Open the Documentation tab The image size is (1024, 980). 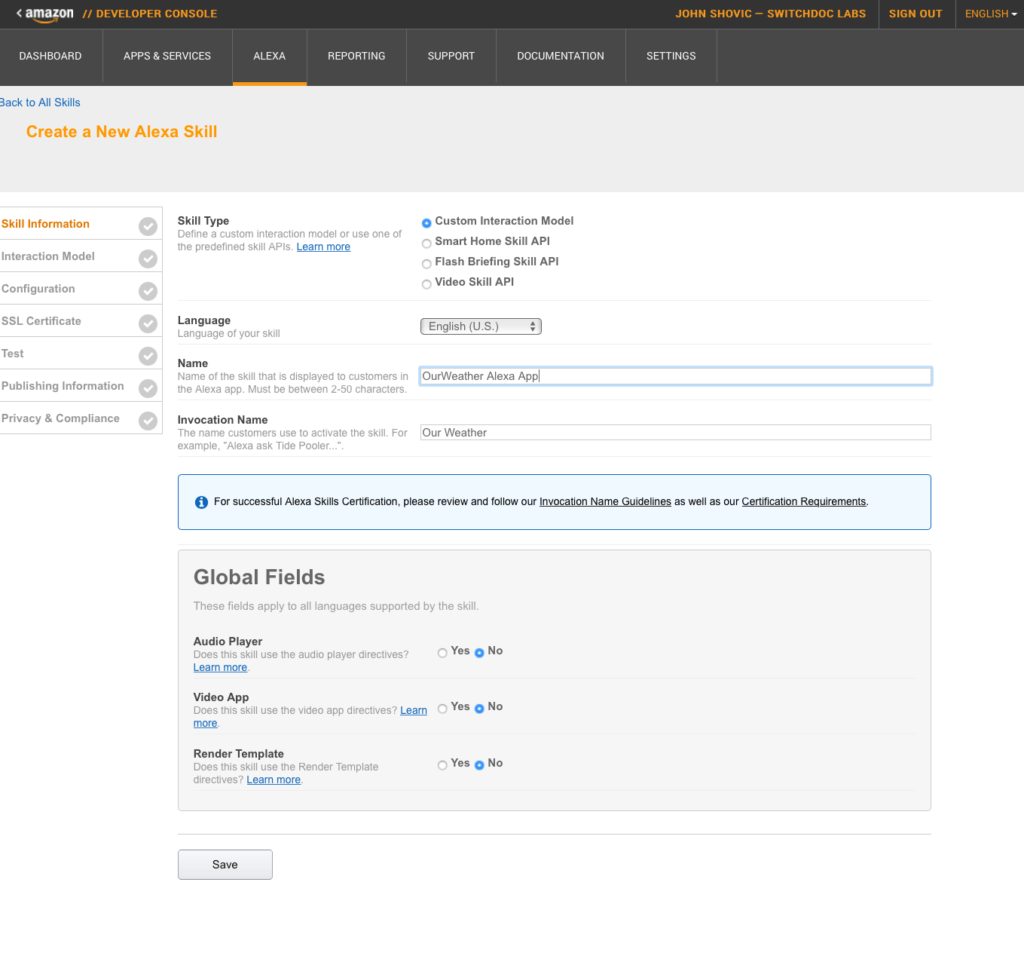(560, 56)
